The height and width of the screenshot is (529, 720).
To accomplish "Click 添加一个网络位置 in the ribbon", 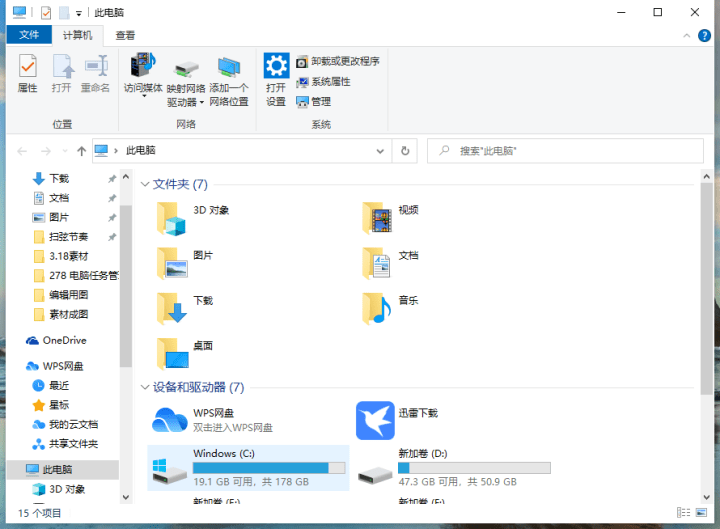I will point(229,71).
